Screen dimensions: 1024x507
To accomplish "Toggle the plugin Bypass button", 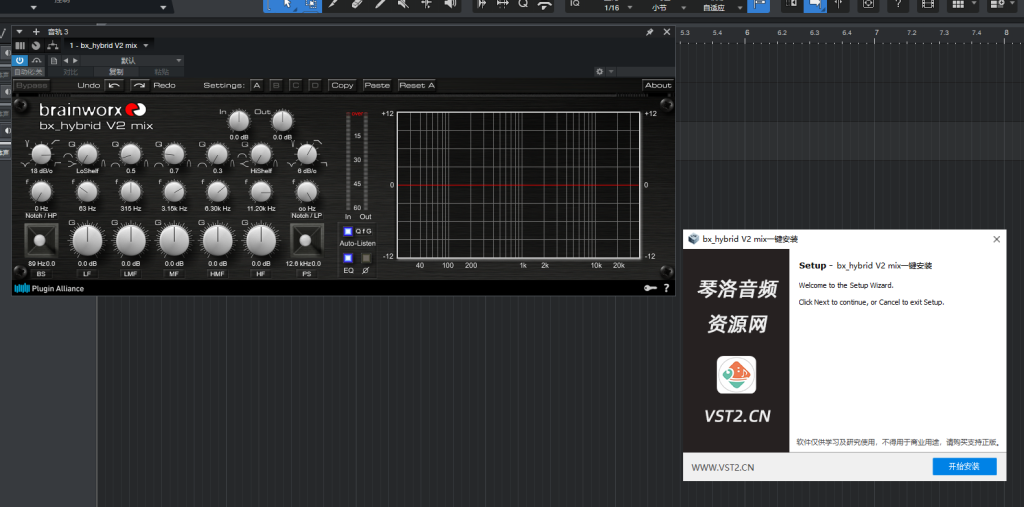I will (31, 86).
